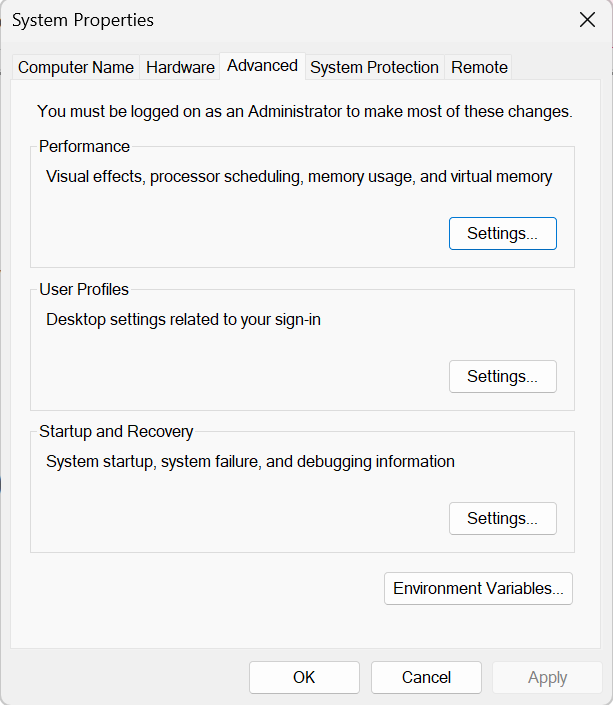
Task: Click the User Profiles group heading
Action: pyautogui.click(x=84, y=290)
